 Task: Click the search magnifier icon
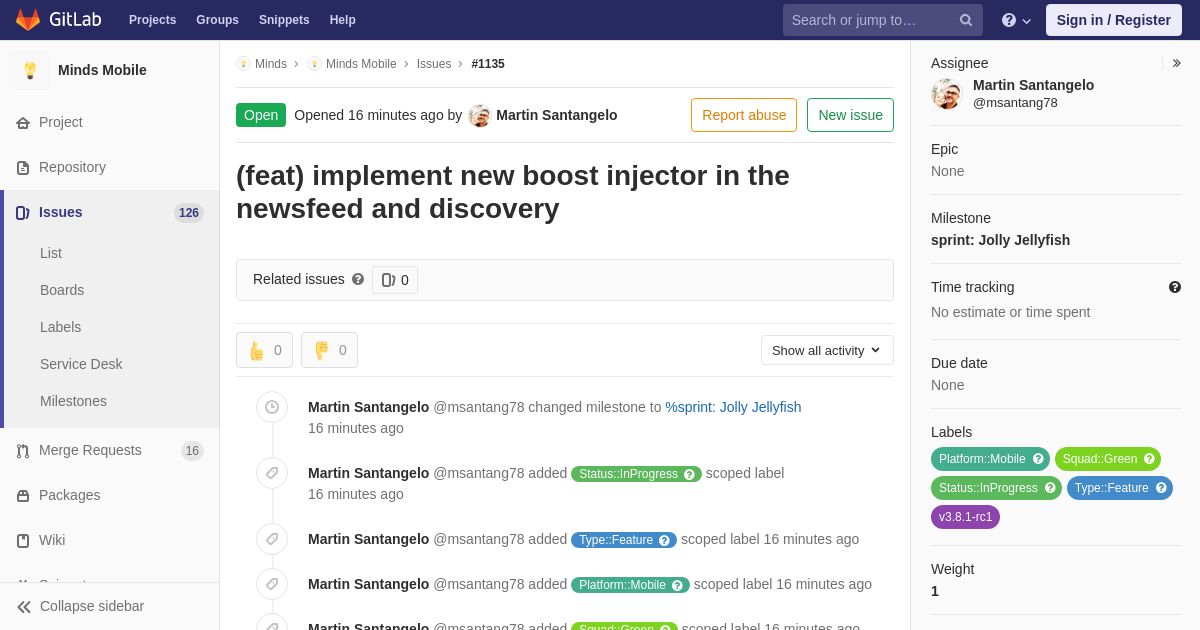(x=966, y=20)
